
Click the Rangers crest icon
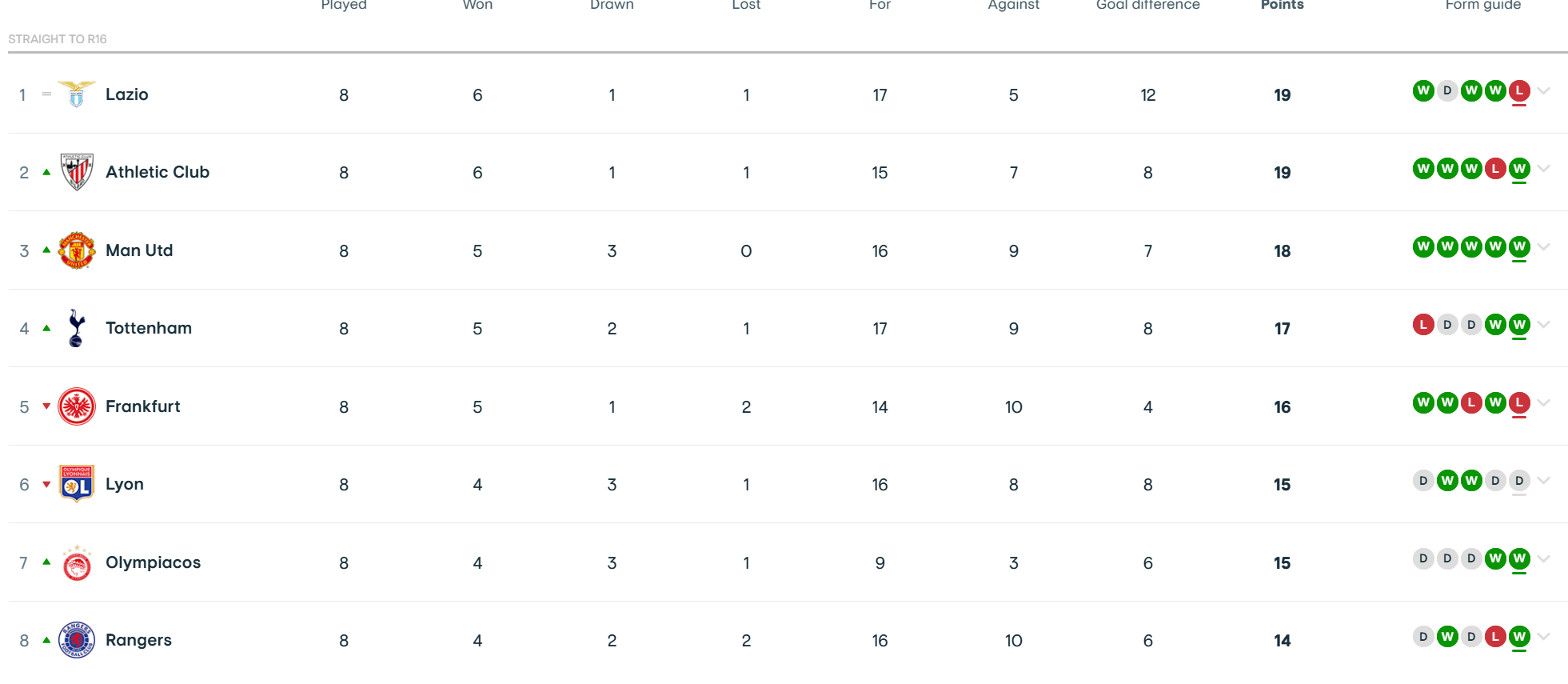click(77, 640)
